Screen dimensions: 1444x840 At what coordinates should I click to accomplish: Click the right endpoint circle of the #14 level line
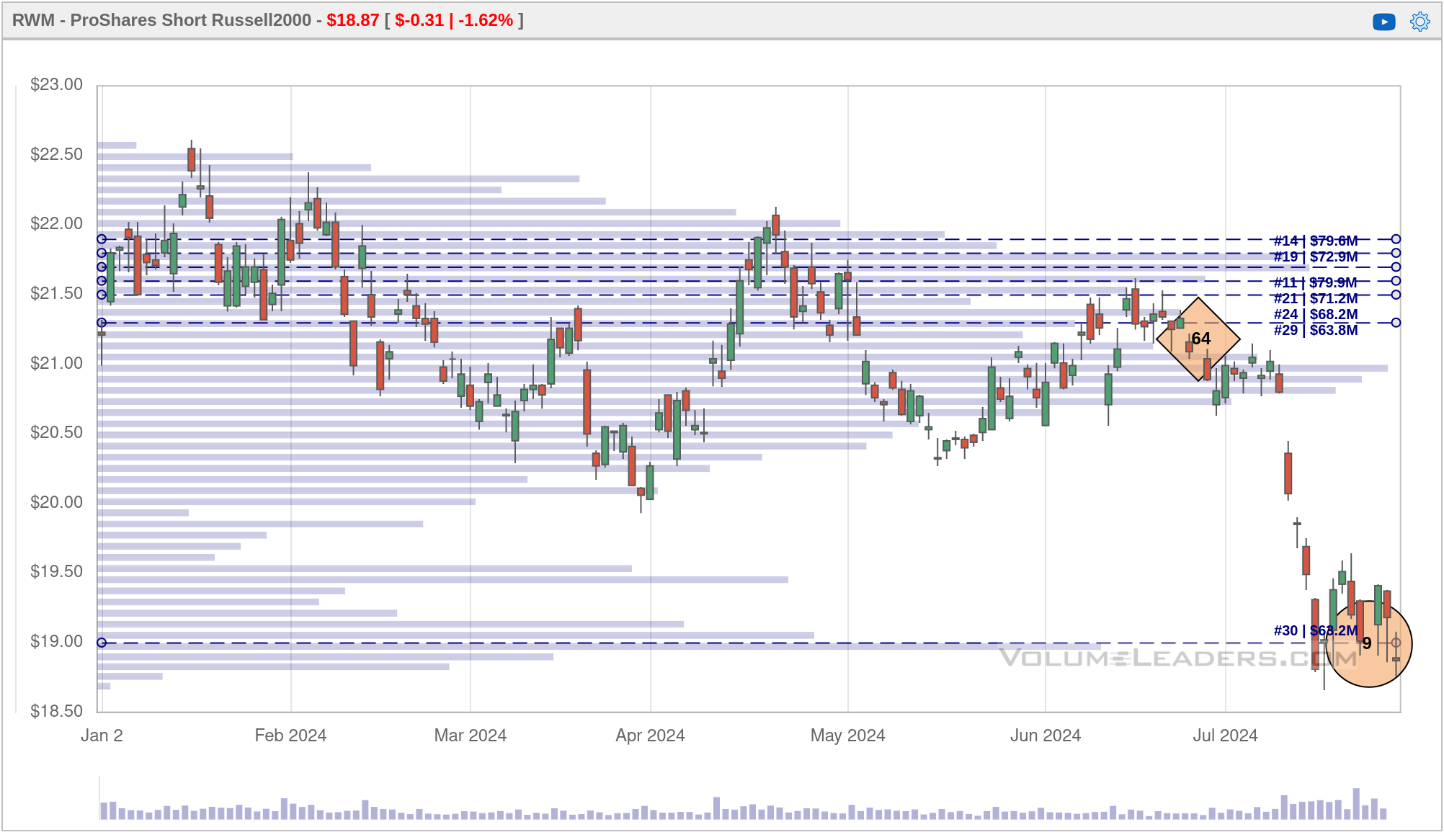(1396, 239)
